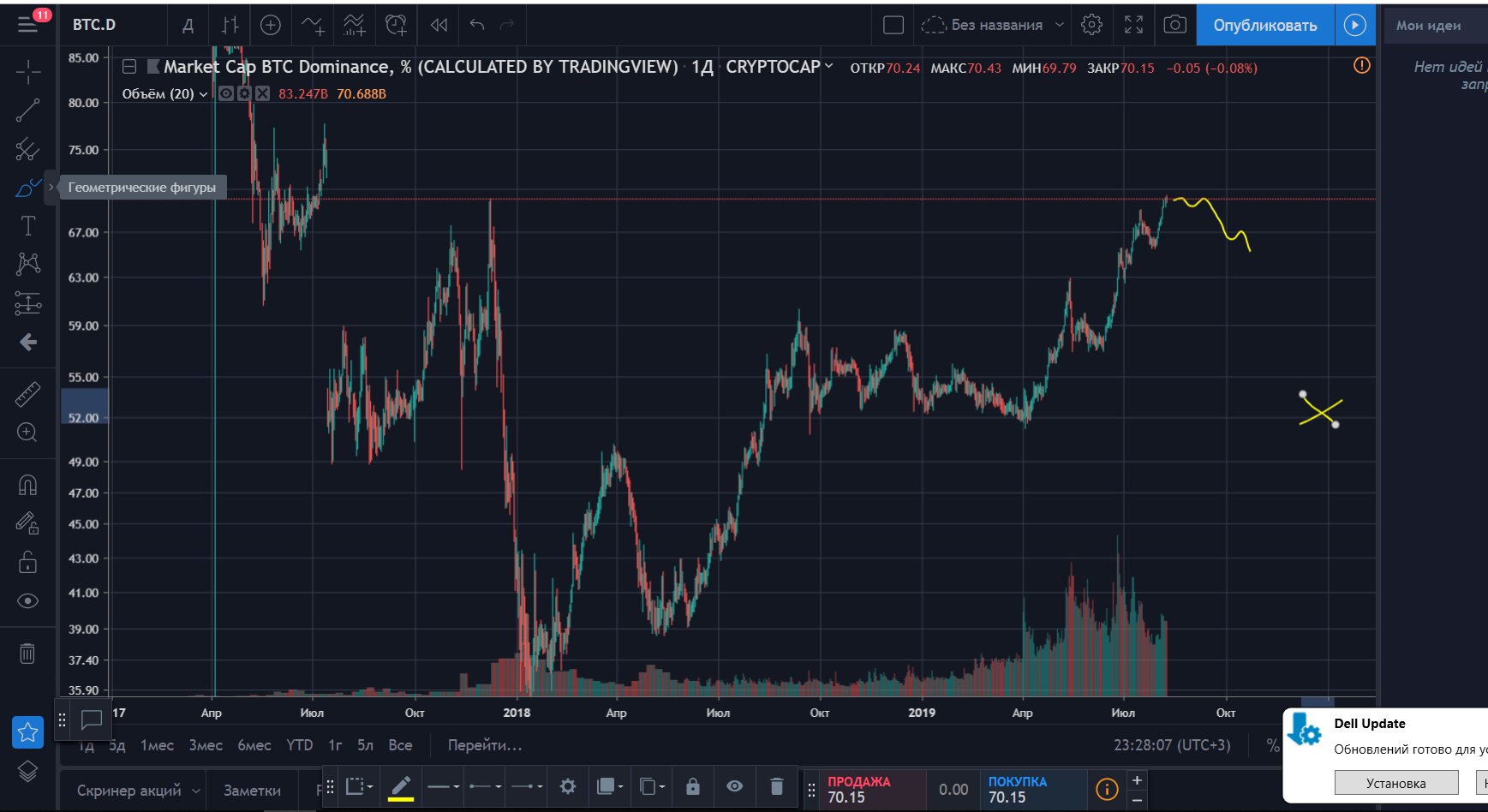Click the back arrow icon in left toolbar

28,343
